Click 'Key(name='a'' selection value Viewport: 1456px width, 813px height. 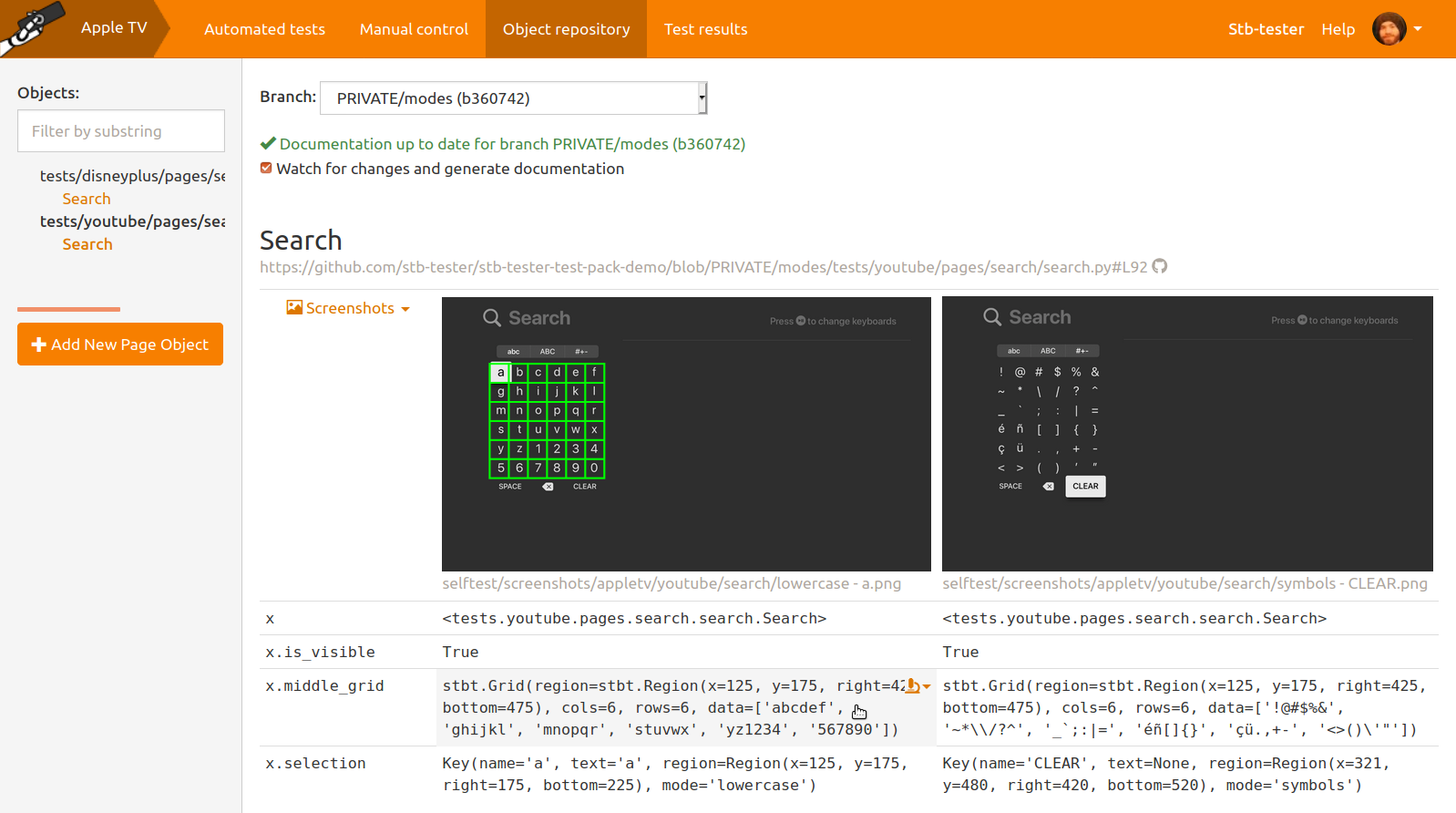tap(675, 774)
